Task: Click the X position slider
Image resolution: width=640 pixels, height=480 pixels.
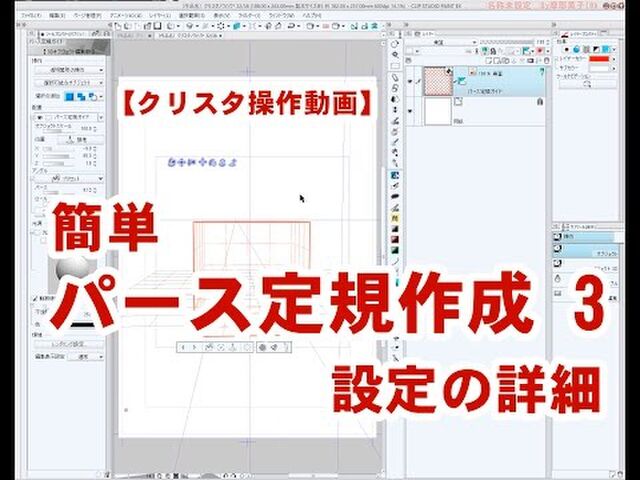Action: (x=56, y=149)
